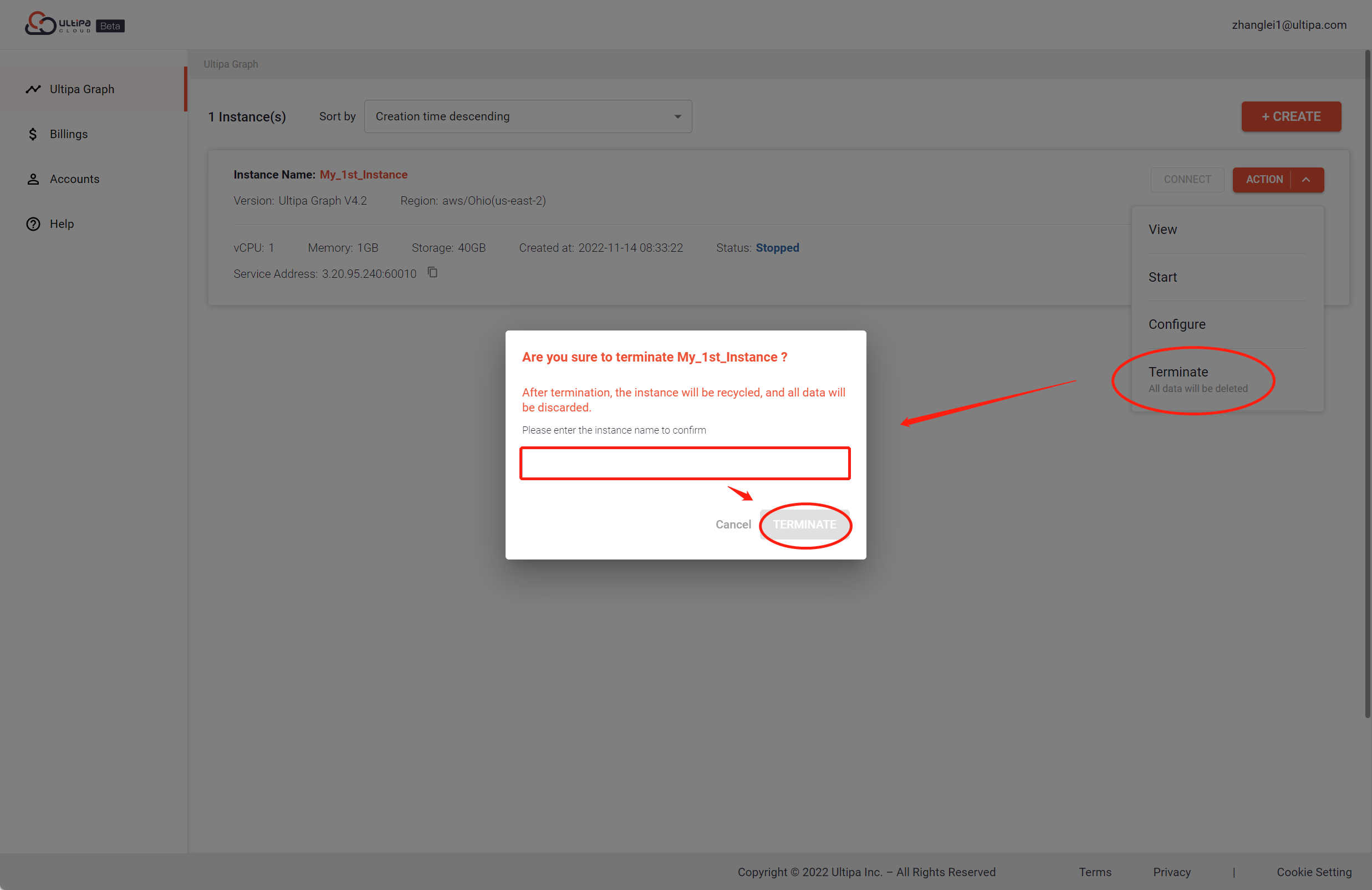
Task: Open Help in the sidebar
Action: [93, 224]
